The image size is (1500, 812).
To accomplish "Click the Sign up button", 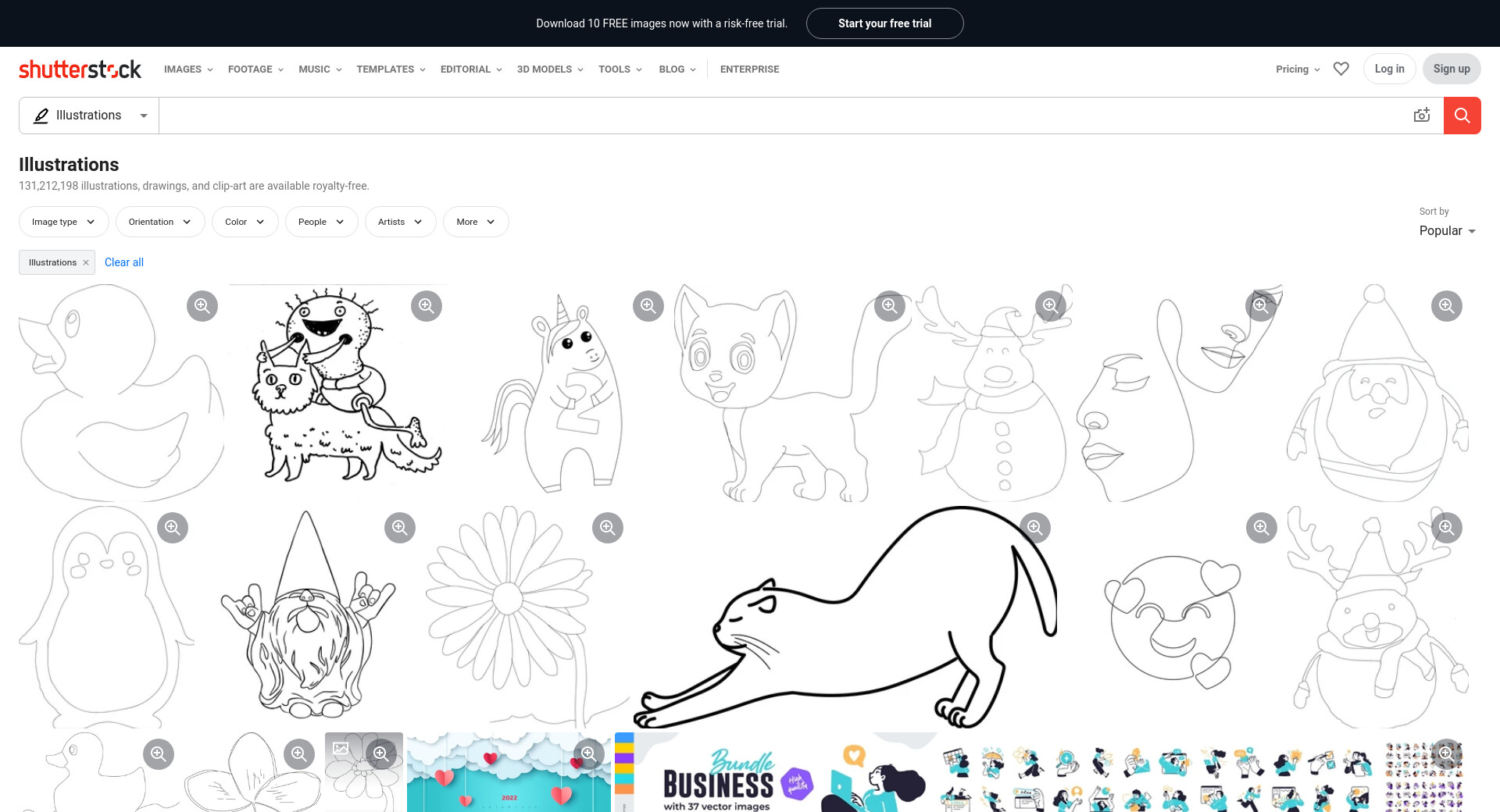I will click(1451, 69).
